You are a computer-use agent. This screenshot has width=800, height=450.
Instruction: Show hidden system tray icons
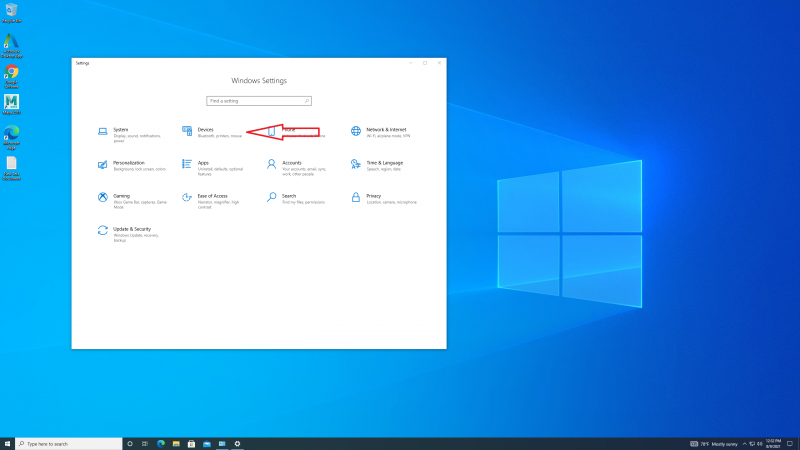(744, 444)
